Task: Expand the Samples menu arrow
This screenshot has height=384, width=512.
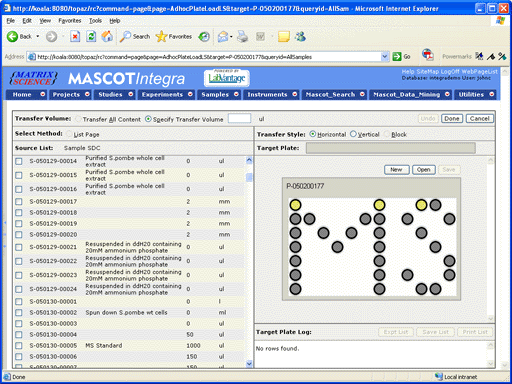Action: click(x=236, y=94)
